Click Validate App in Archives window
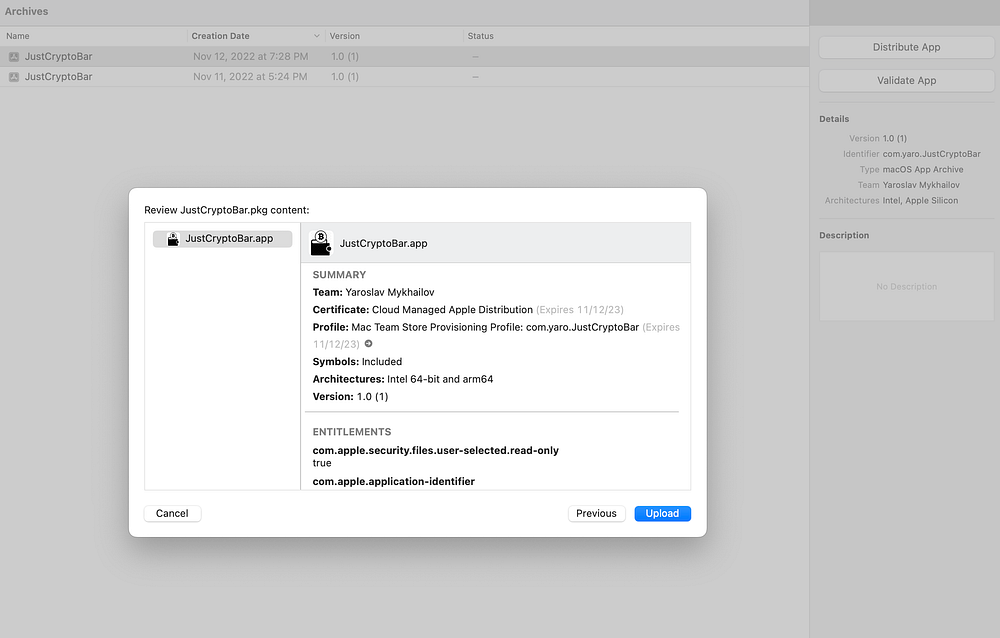Screen dimensions: 1000x638 pyautogui.click(x=906, y=80)
